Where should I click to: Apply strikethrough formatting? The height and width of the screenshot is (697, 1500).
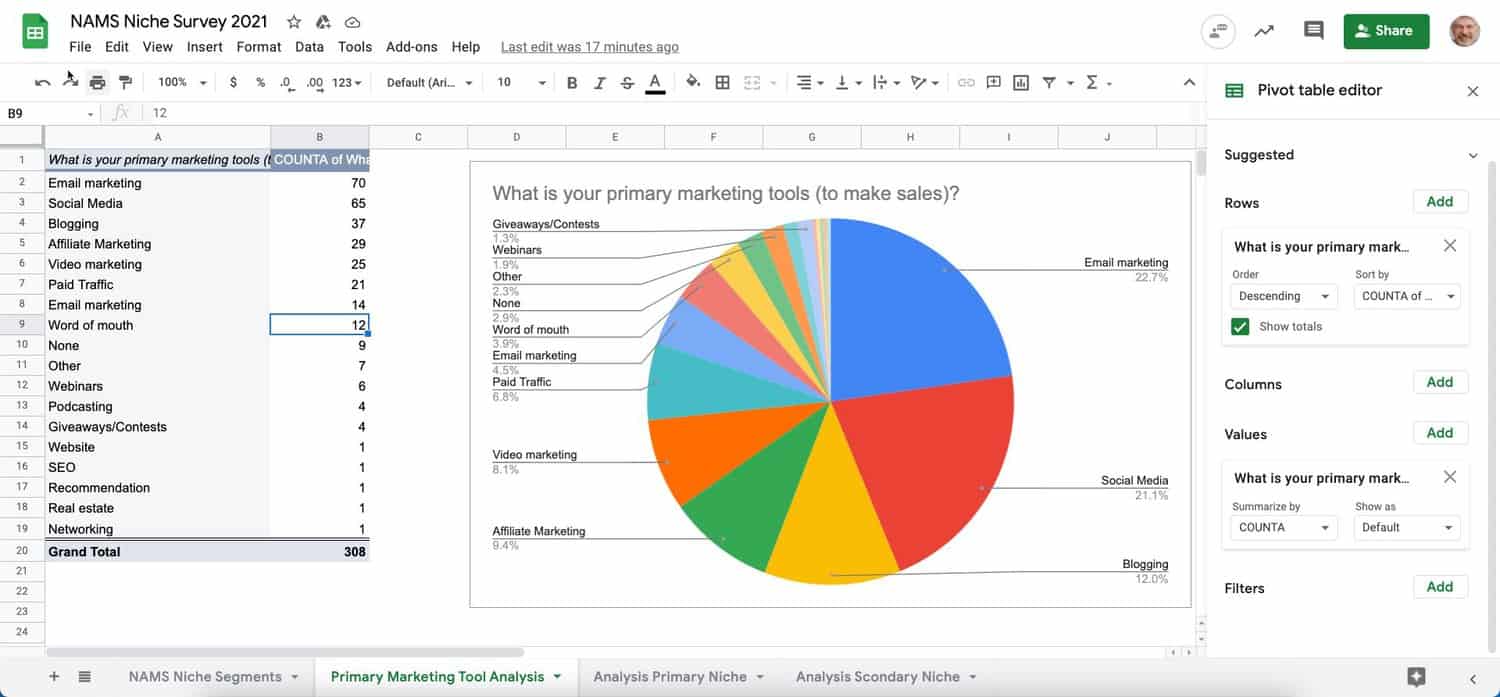[627, 82]
